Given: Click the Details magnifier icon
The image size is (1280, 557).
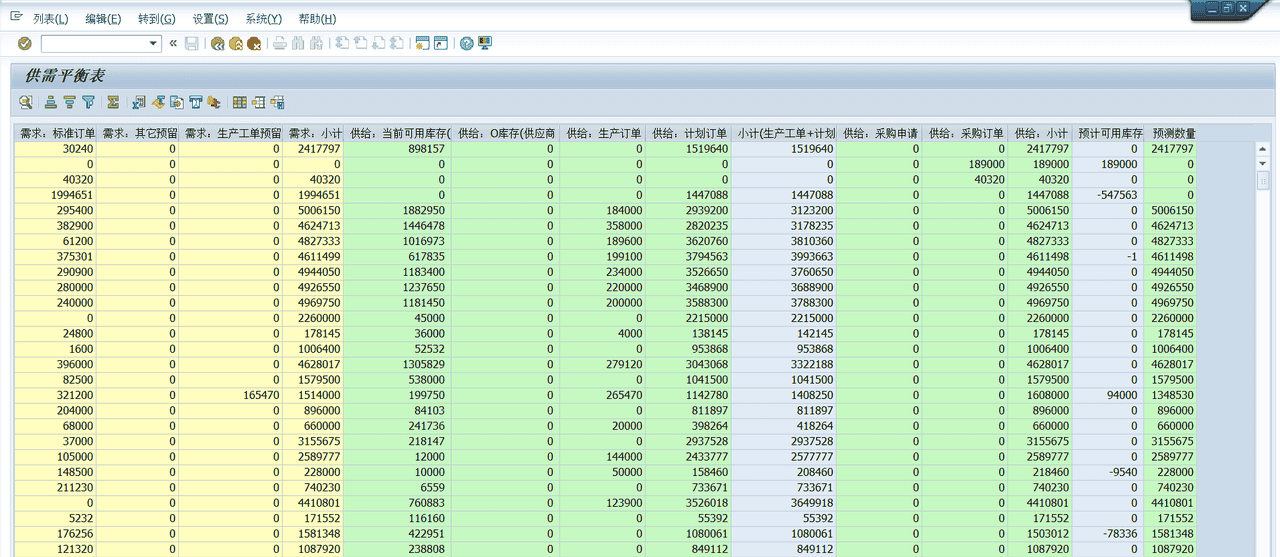Looking at the screenshot, I should 25,102.
